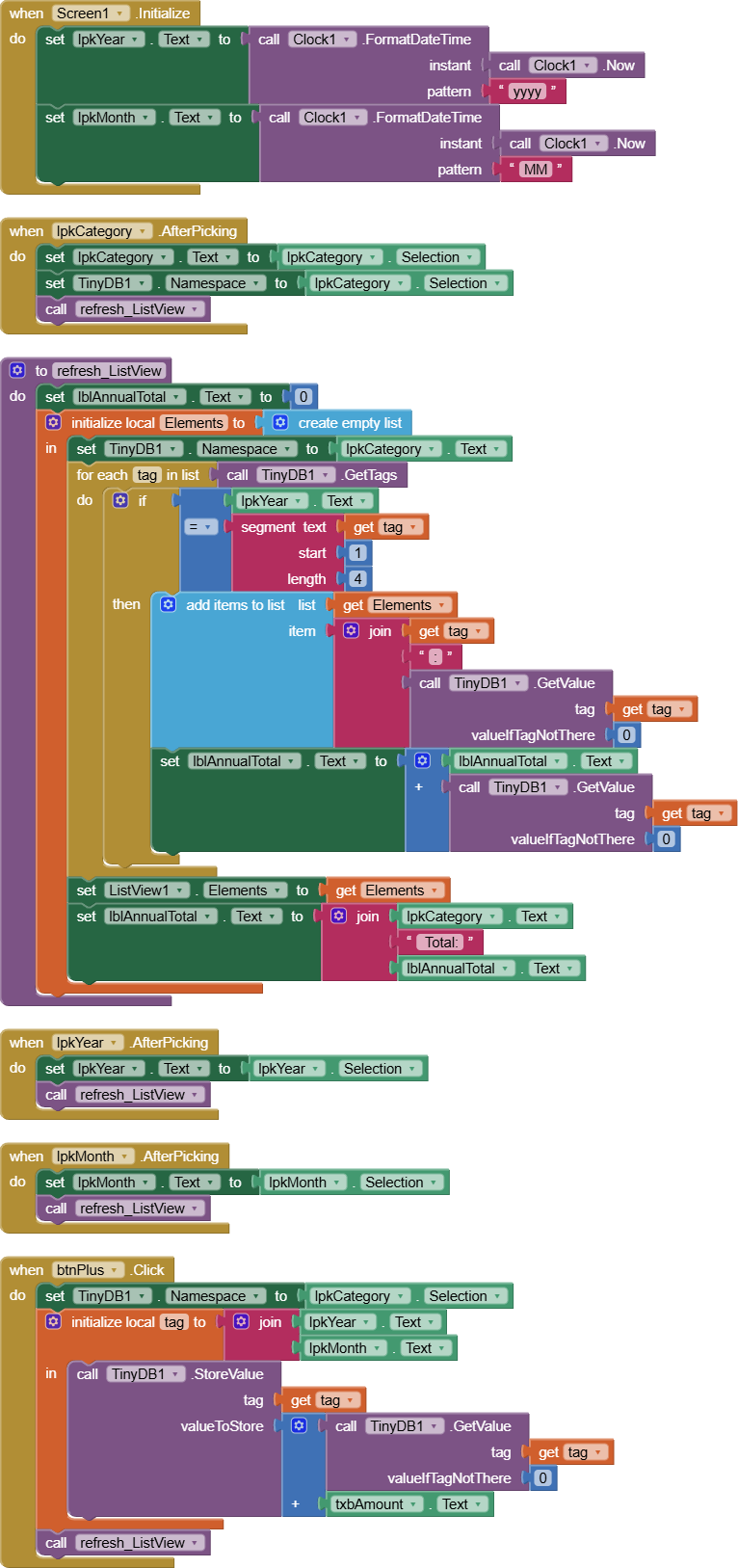
Task: Expand the btnPlus component dropdown
Action: [88, 1269]
